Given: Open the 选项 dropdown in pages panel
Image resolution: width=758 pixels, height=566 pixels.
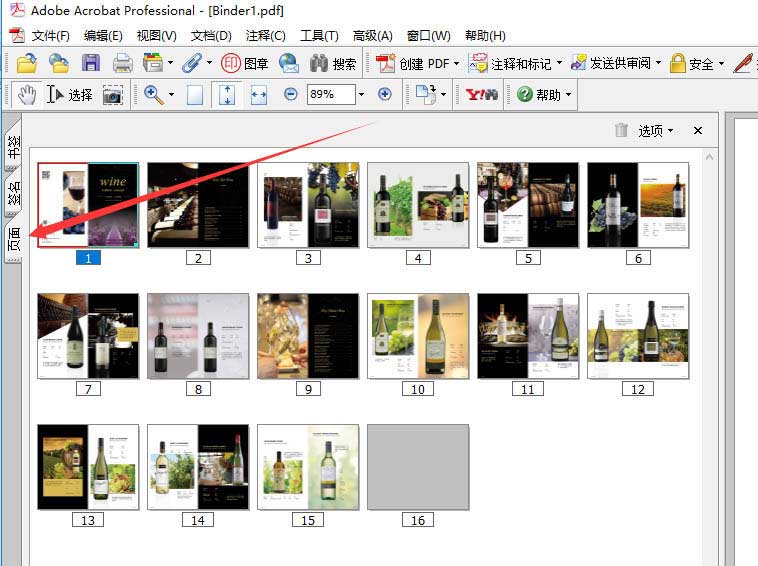Looking at the screenshot, I should point(655,130).
